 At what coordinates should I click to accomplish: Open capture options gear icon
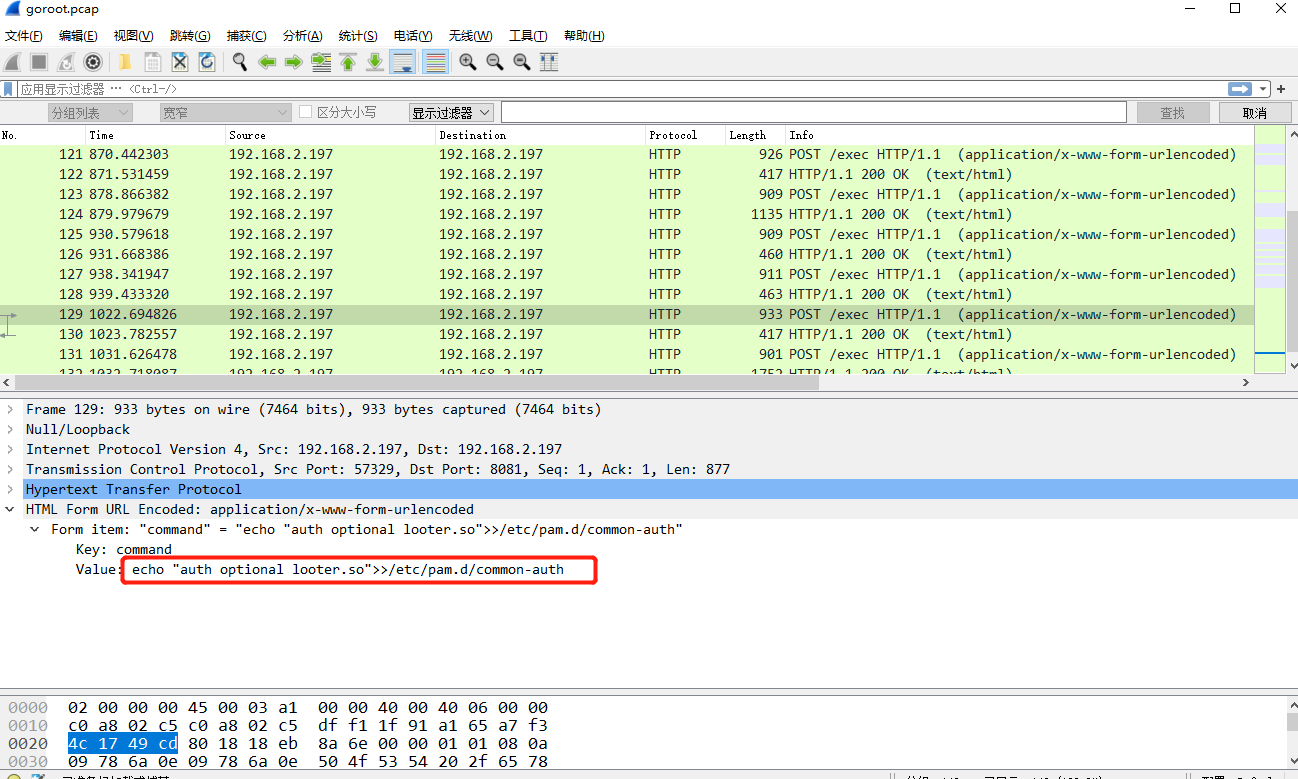coord(93,62)
